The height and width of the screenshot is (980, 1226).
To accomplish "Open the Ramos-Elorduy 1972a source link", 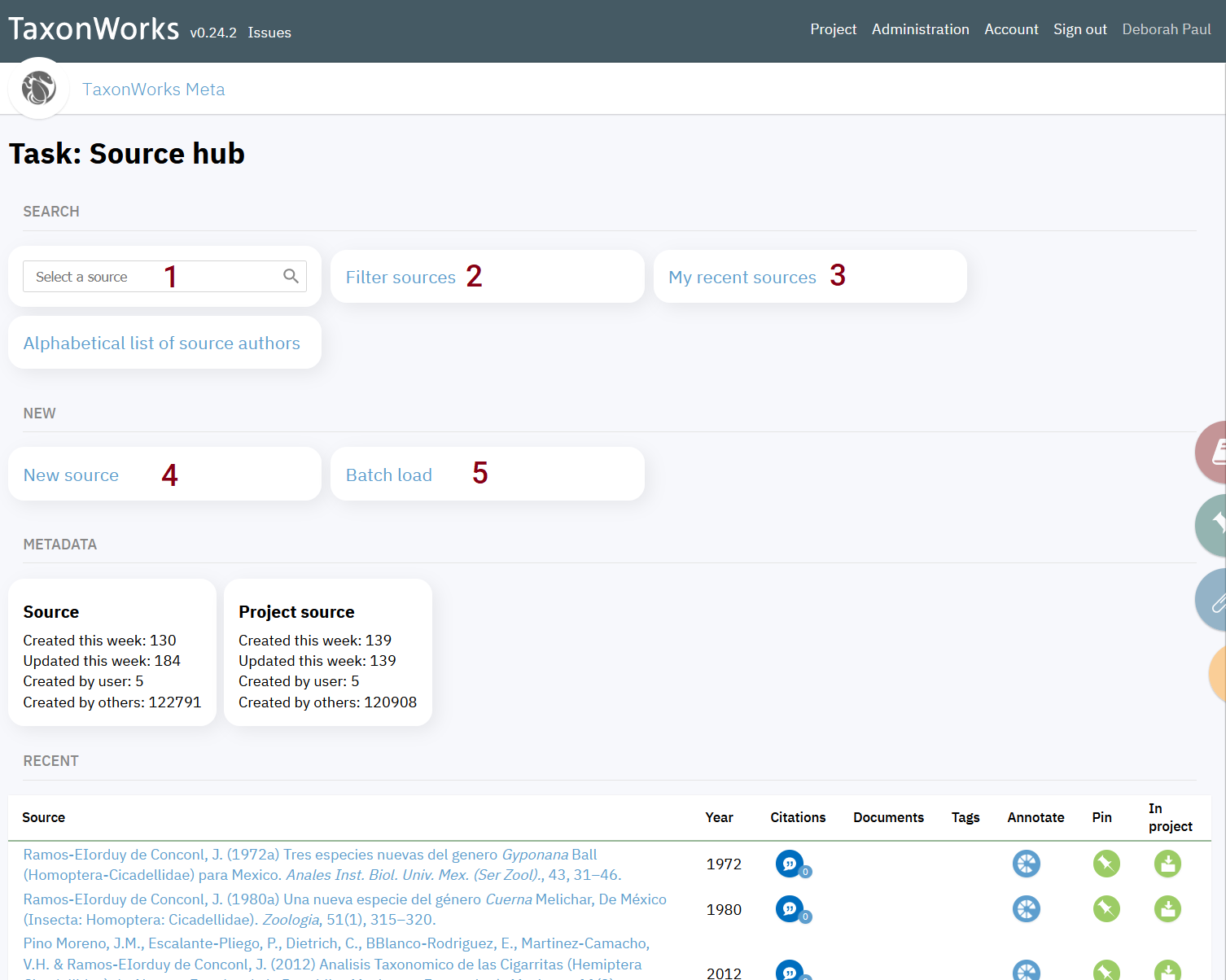I will (322, 864).
